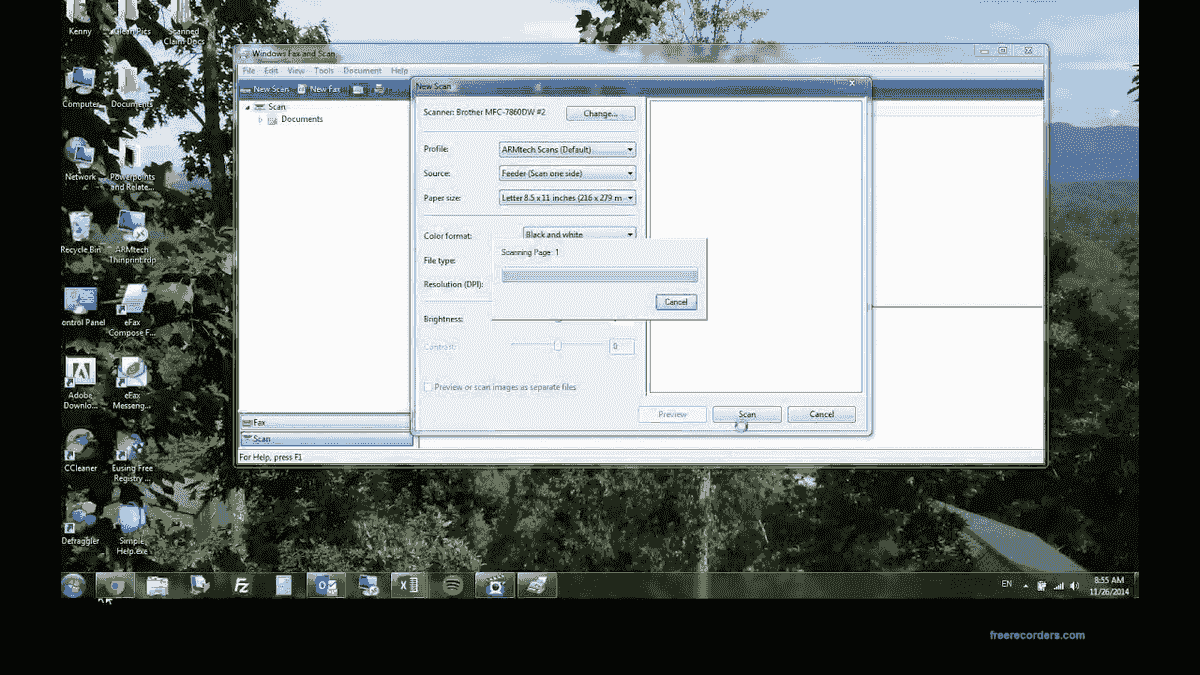Click the Contrast value field
The height and width of the screenshot is (675, 1200).
[x=622, y=346]
